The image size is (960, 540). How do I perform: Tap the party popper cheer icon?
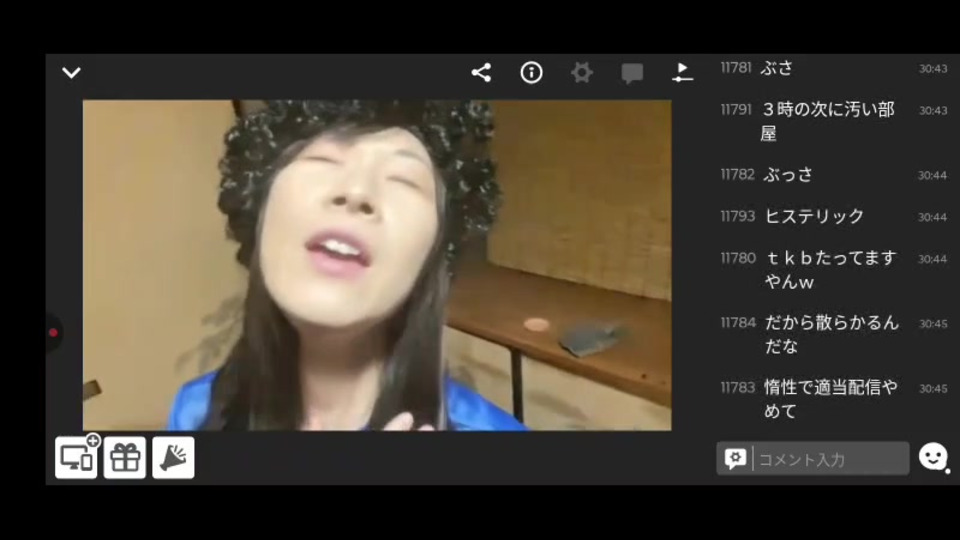pos(173,457)
